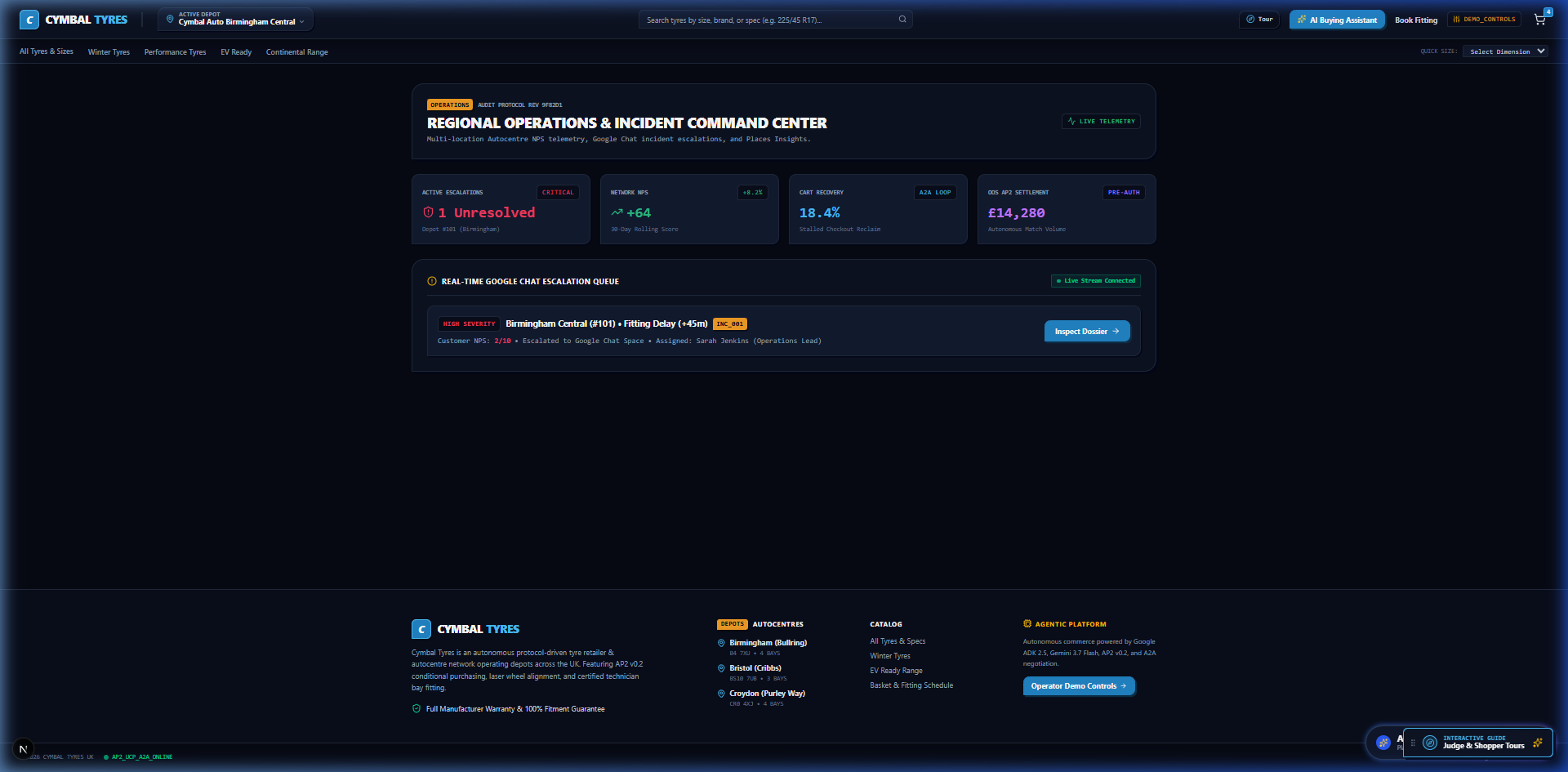Open Birmingham (Bullring) depot link
1568x772 pixels.
click(x=768, y=643)
